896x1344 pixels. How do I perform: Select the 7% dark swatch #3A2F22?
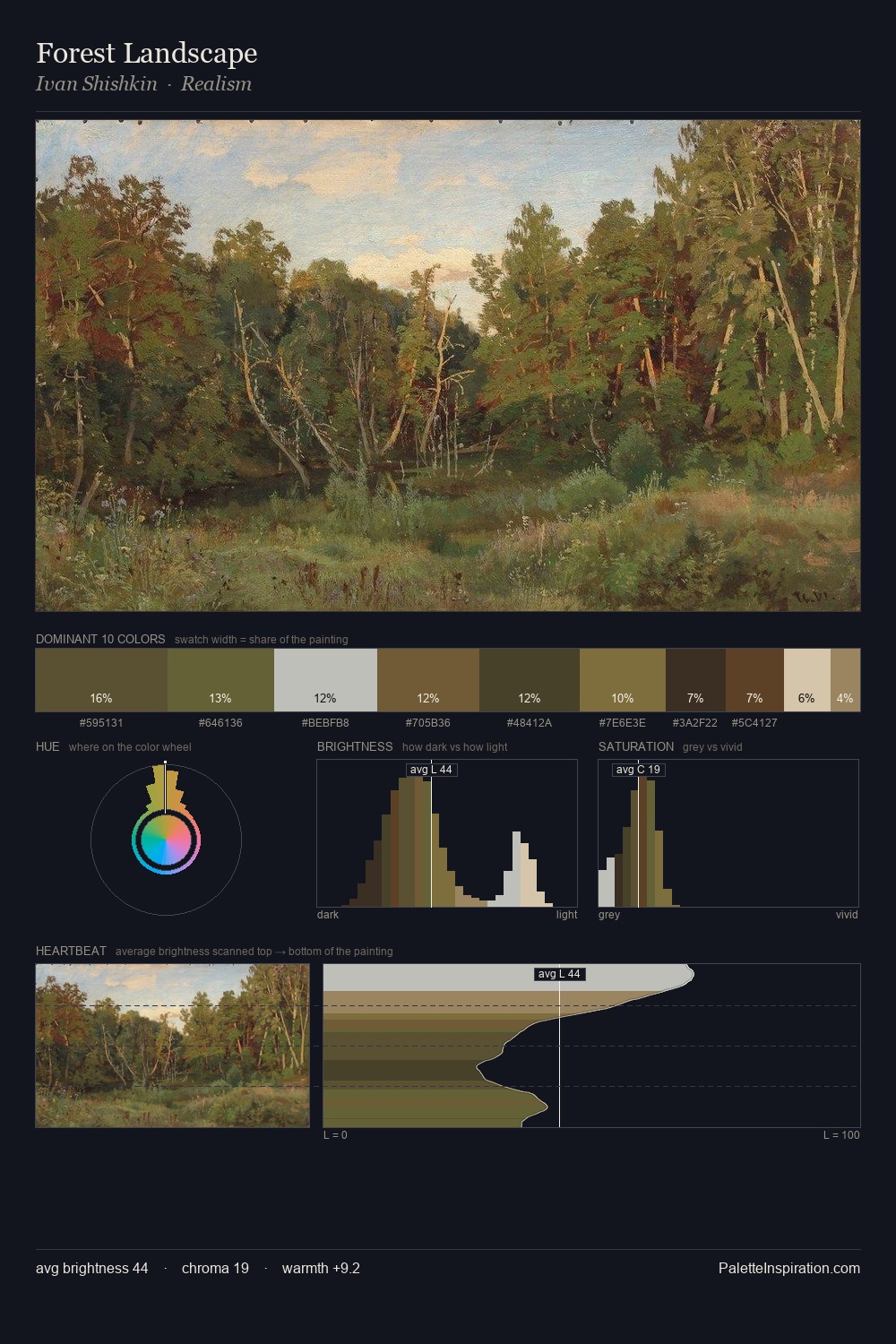coord(695,680)
